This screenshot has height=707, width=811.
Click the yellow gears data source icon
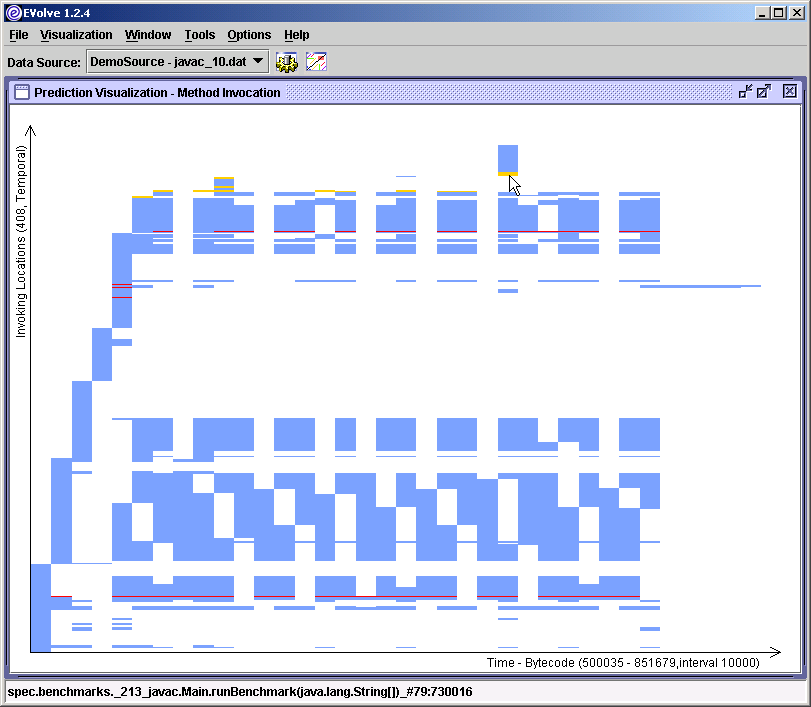pyautogui.click(x=287, y=62)
